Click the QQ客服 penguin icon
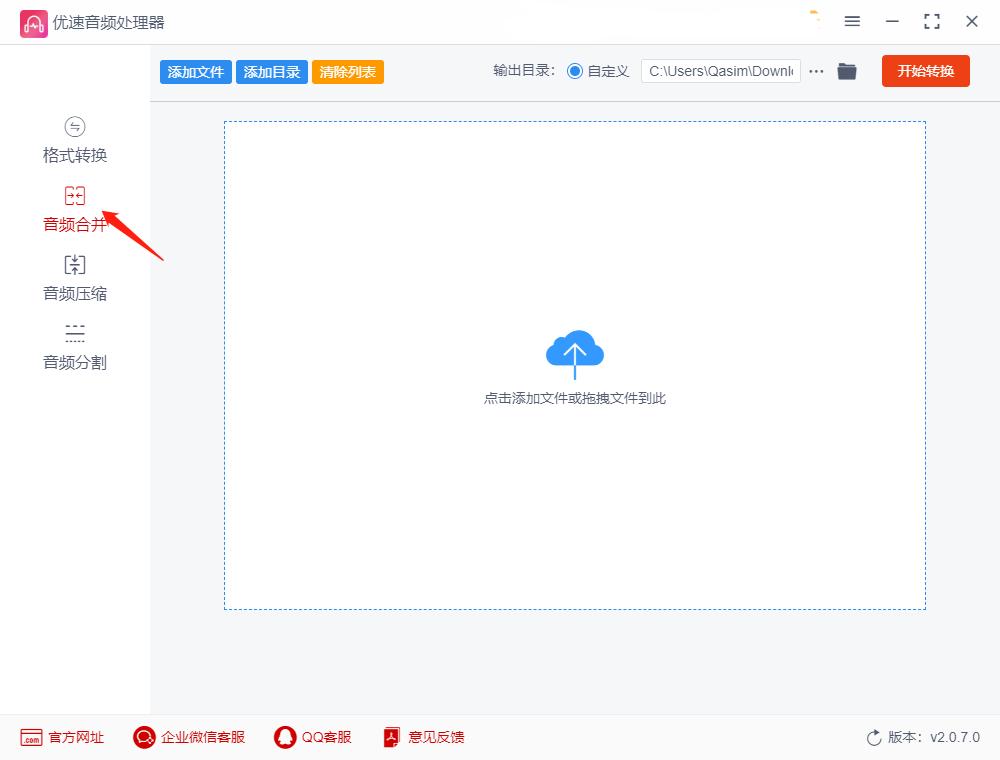This screenshot has width=1000, height=760. [284, 738]
